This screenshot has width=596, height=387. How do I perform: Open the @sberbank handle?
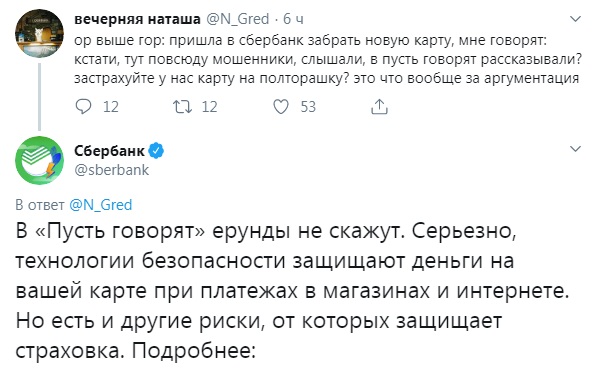pyautogui.click(x=112, y=170)
